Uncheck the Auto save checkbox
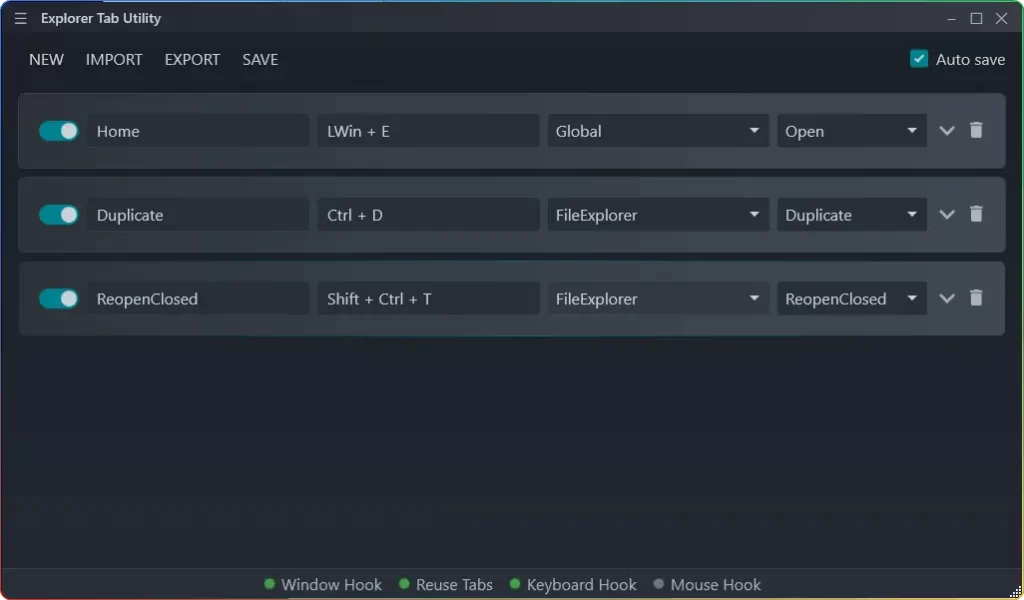 919,59
